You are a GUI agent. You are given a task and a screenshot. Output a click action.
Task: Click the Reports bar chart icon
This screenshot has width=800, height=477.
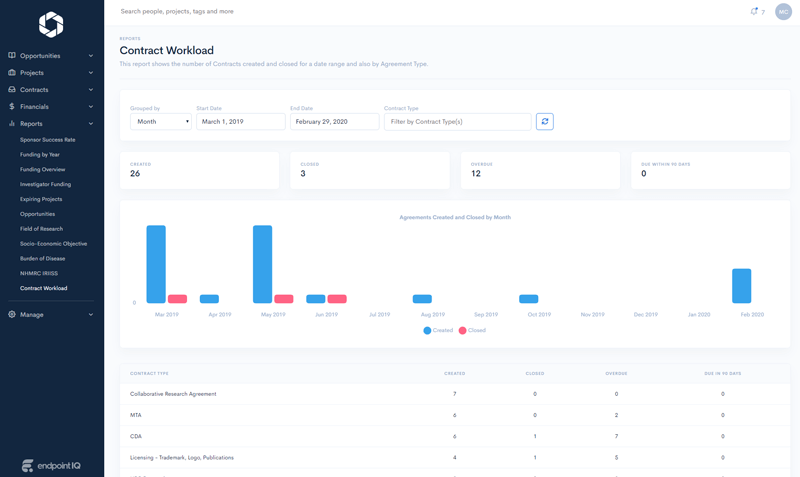[12, 124]
